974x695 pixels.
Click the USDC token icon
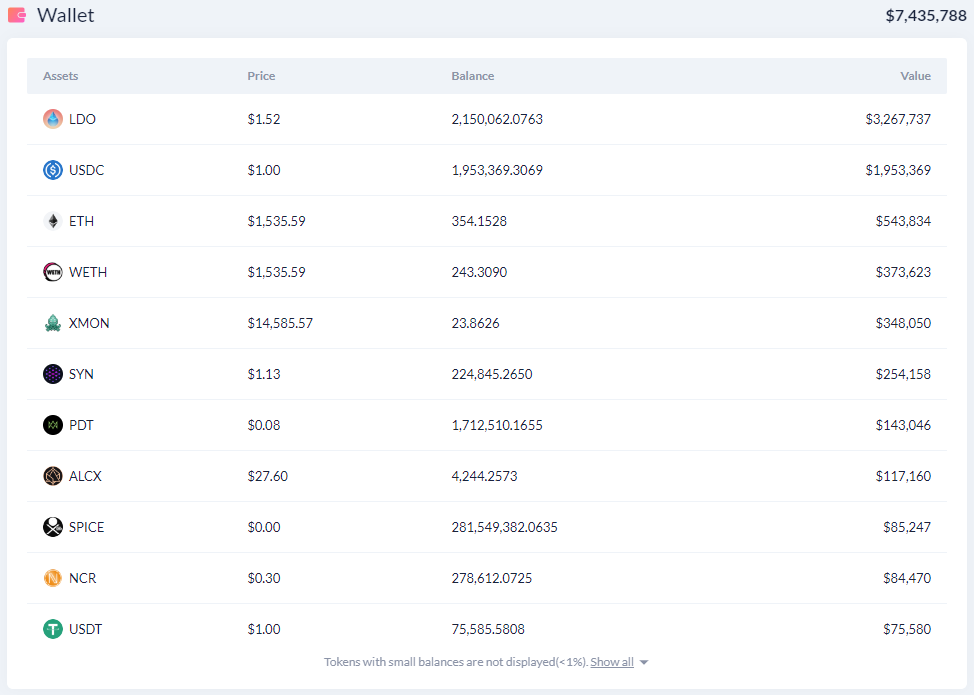tap(53, 170)
